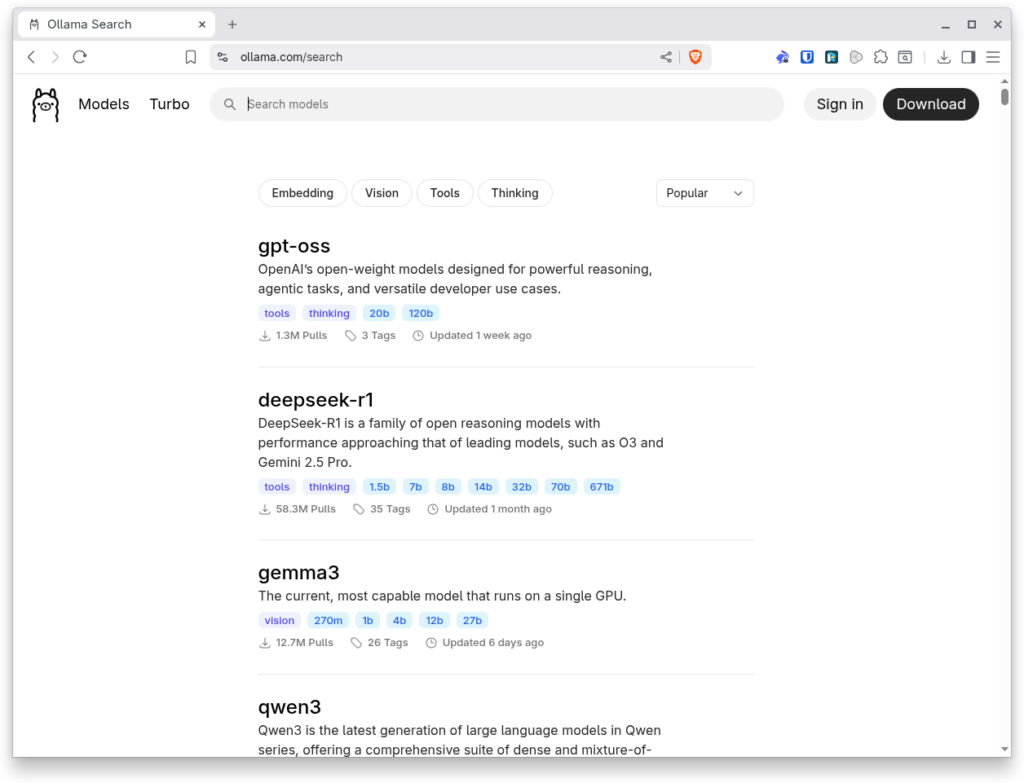Image resolution: width=1024 pixels, height=783 pixels.
Task: Click '35 Tags' under deepseek-r1
Action: pos(390,509)
